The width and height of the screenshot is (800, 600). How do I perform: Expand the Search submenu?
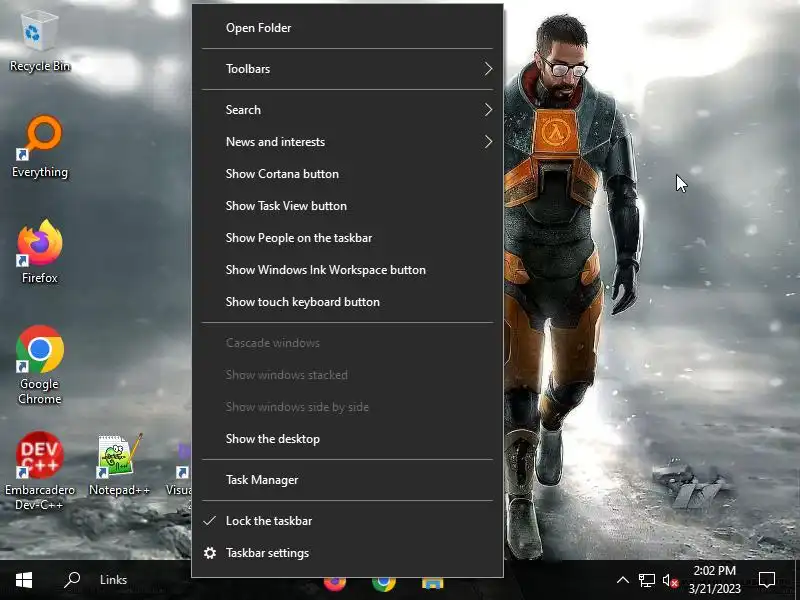[347, 110]
